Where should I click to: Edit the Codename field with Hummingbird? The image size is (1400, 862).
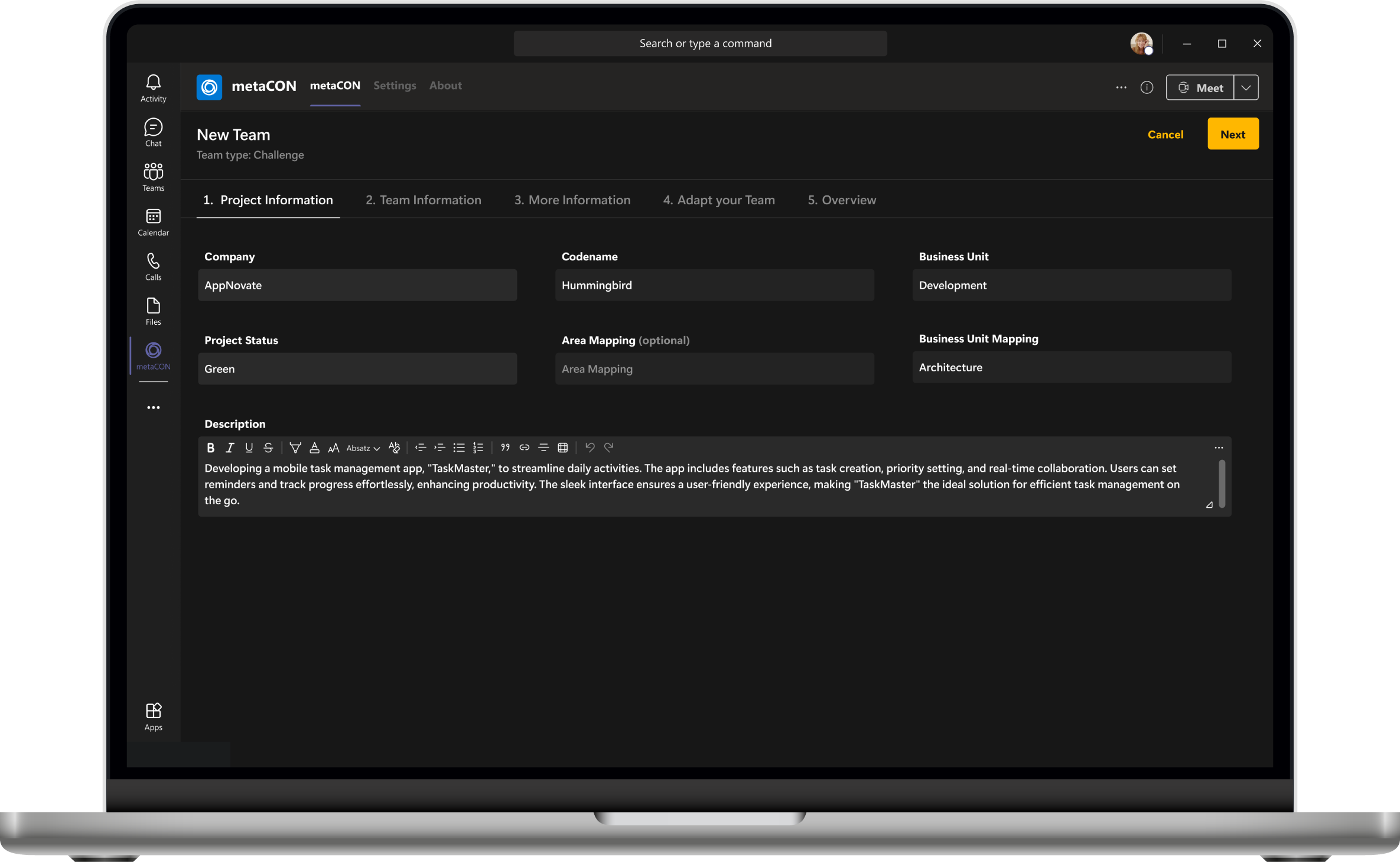pyautogui.click(x=715, y=285)
